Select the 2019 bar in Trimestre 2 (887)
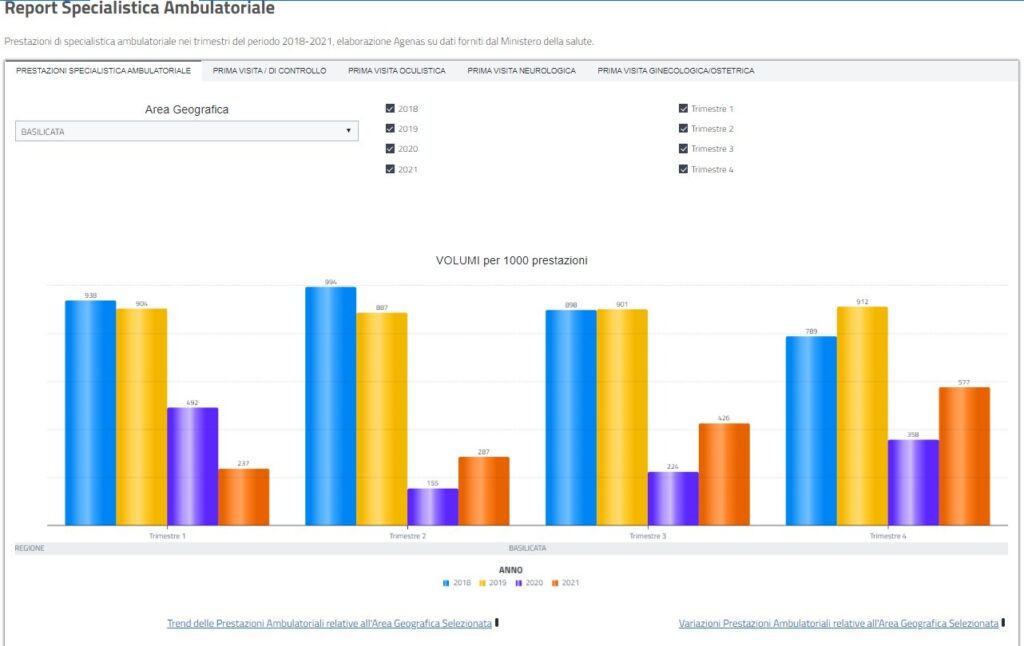1024x646 pixels. (382, 419)
